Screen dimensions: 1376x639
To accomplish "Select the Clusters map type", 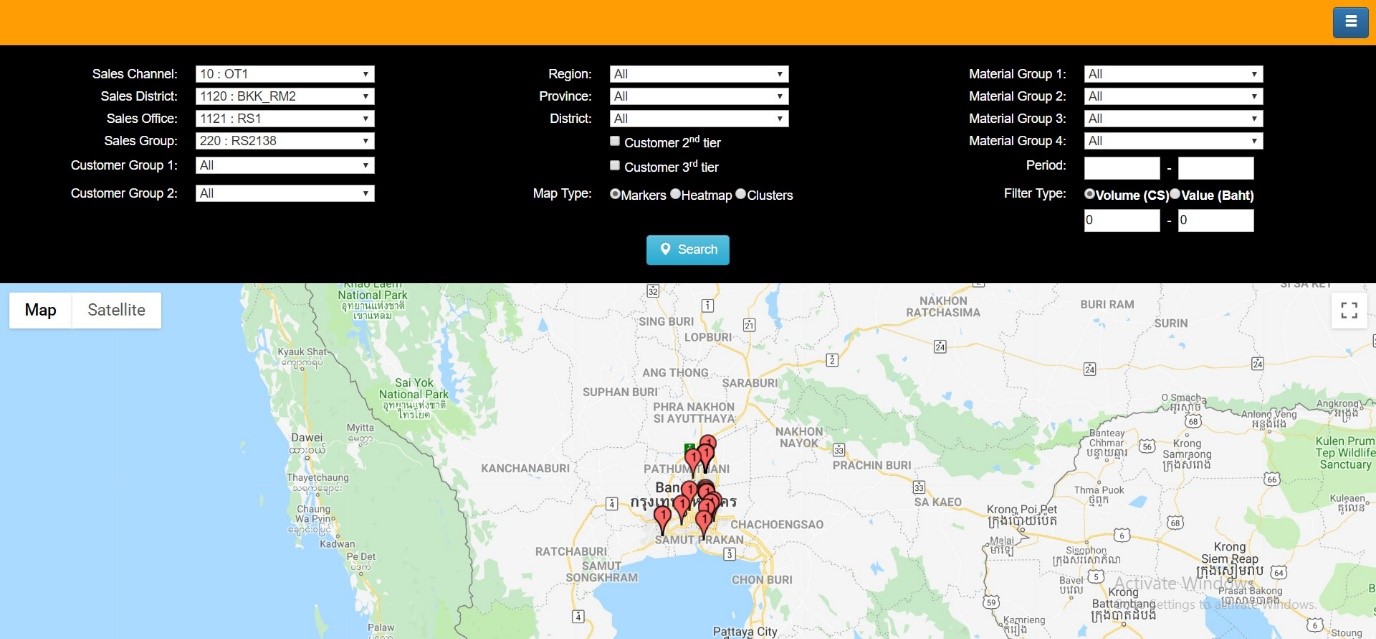I will pyautogui.click(x=741, y=194).
